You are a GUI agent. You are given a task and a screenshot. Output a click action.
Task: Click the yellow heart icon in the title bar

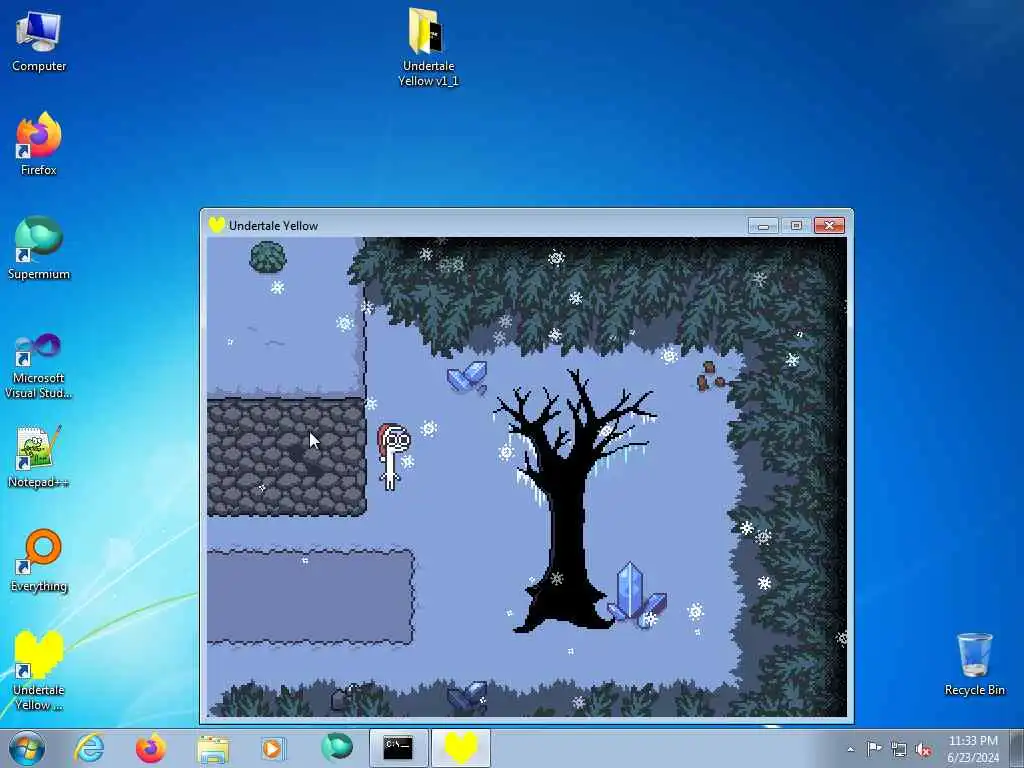pyautogui.click(x=217, y=225)
